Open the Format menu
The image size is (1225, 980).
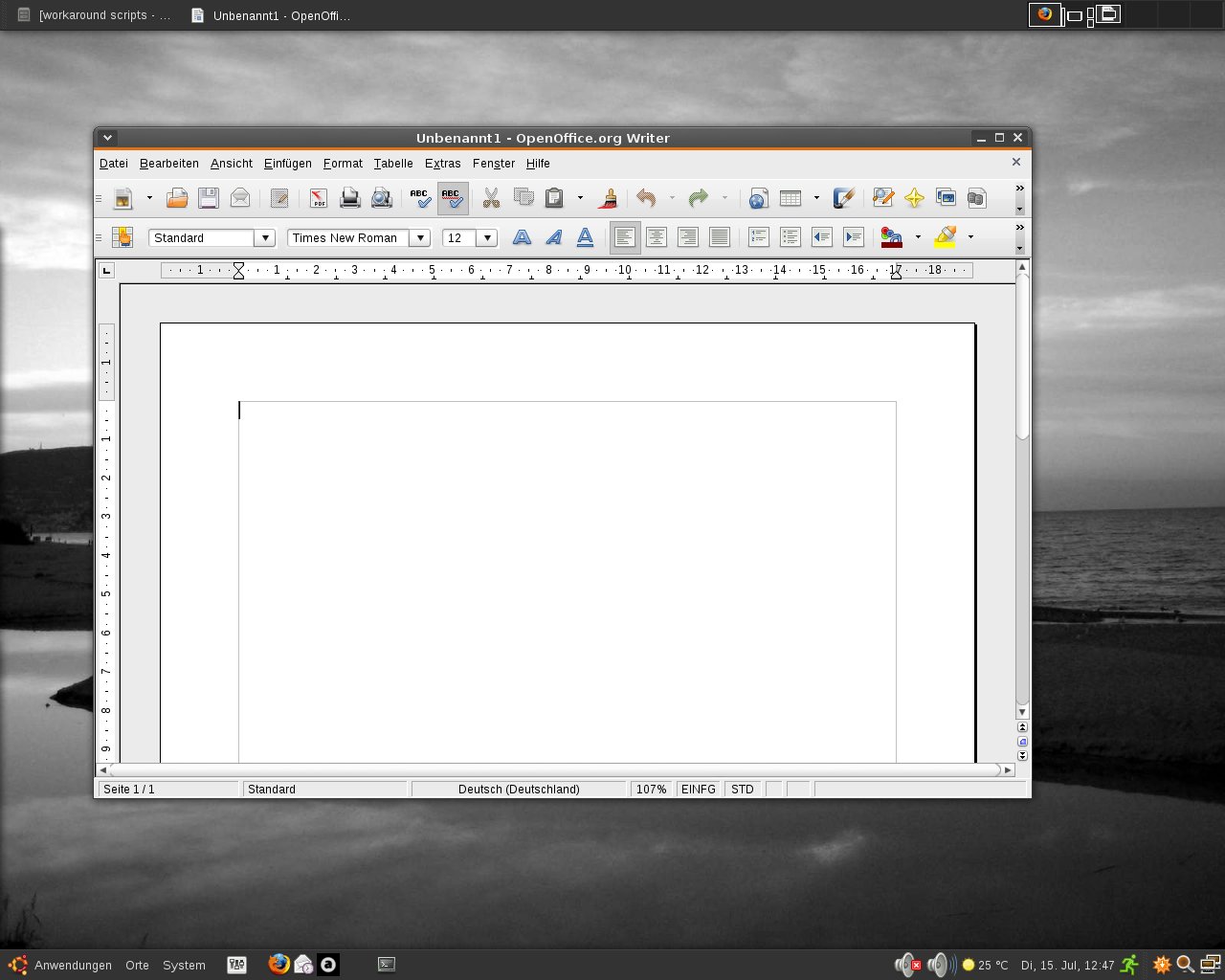(343, 164)
